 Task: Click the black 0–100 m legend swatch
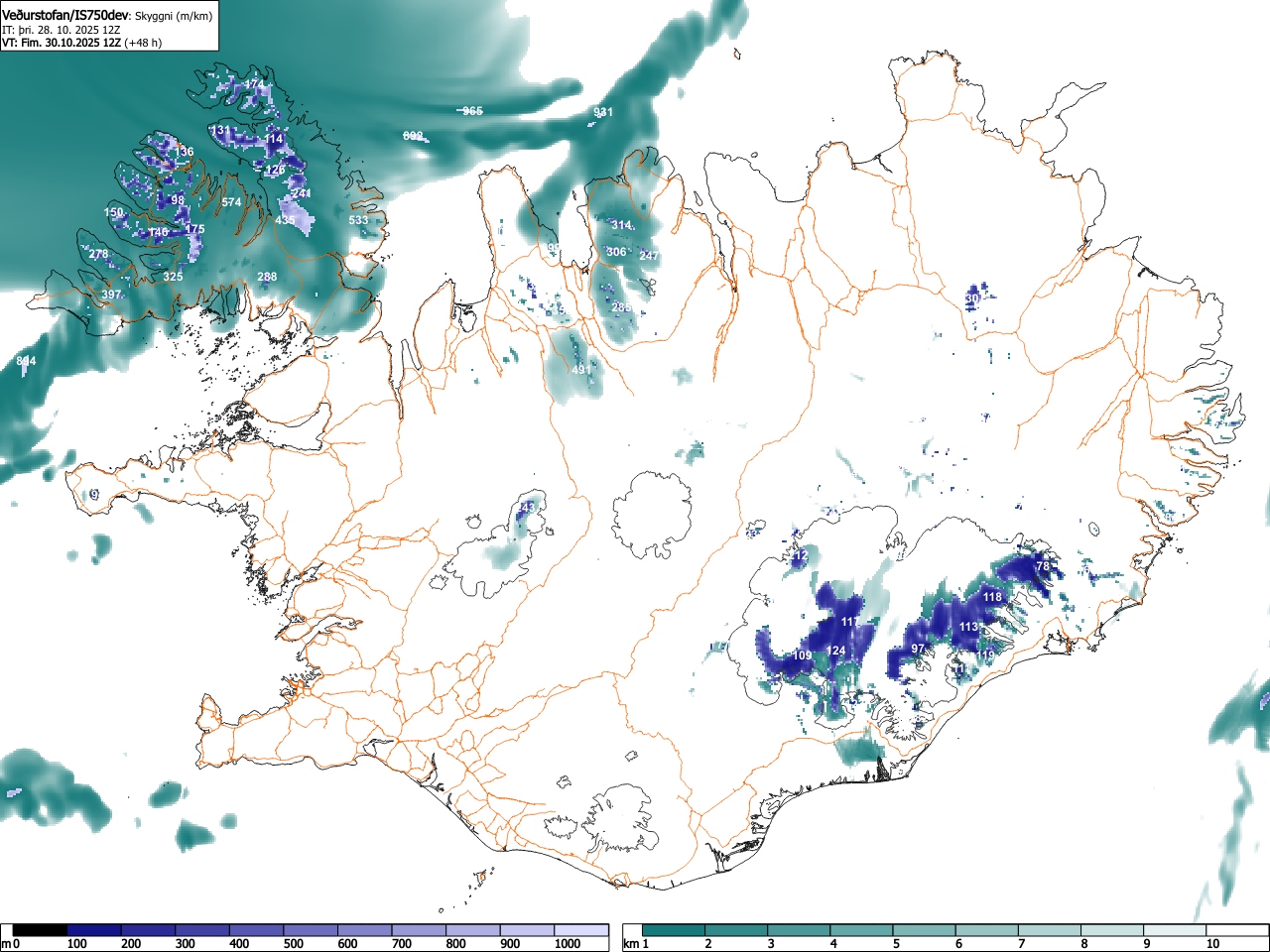(41, 930)
